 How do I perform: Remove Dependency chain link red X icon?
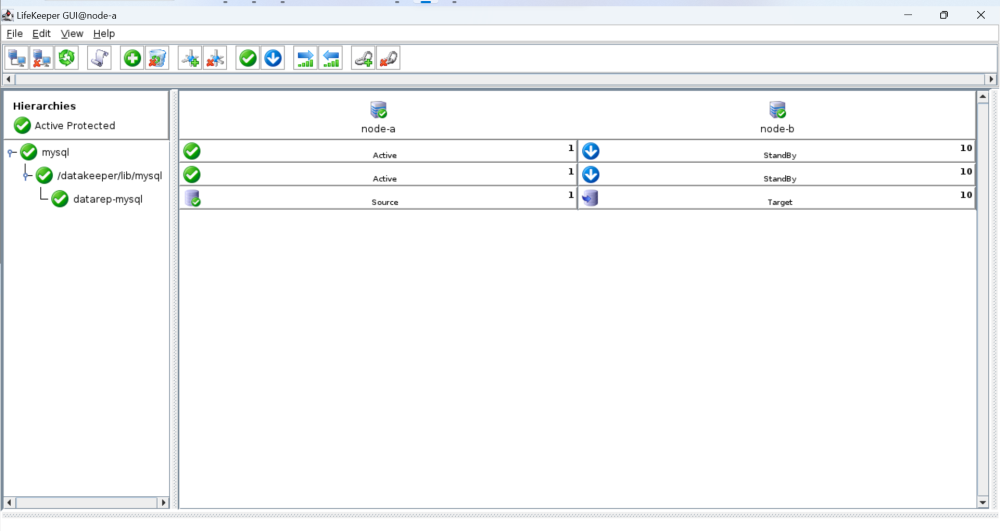click(388, 59)
